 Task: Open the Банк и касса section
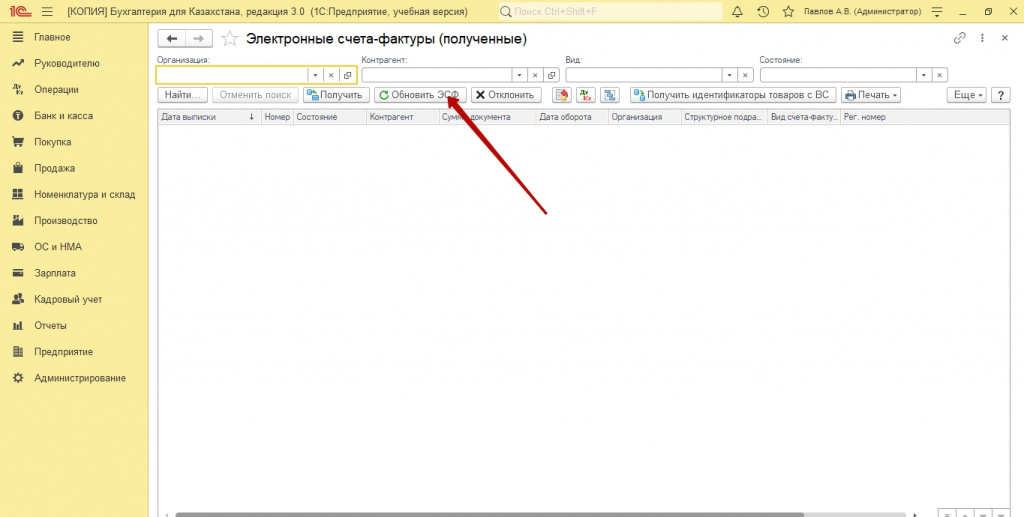coord(63,116)
